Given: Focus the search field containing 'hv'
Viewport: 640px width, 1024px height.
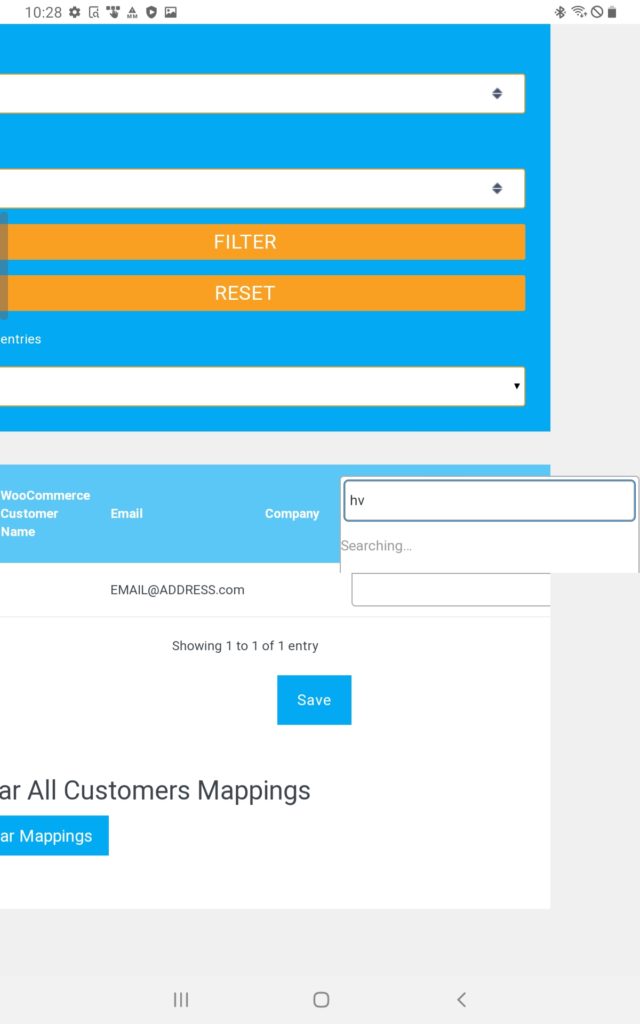Looking at the screenshot, I should click(x=489, y=501).
